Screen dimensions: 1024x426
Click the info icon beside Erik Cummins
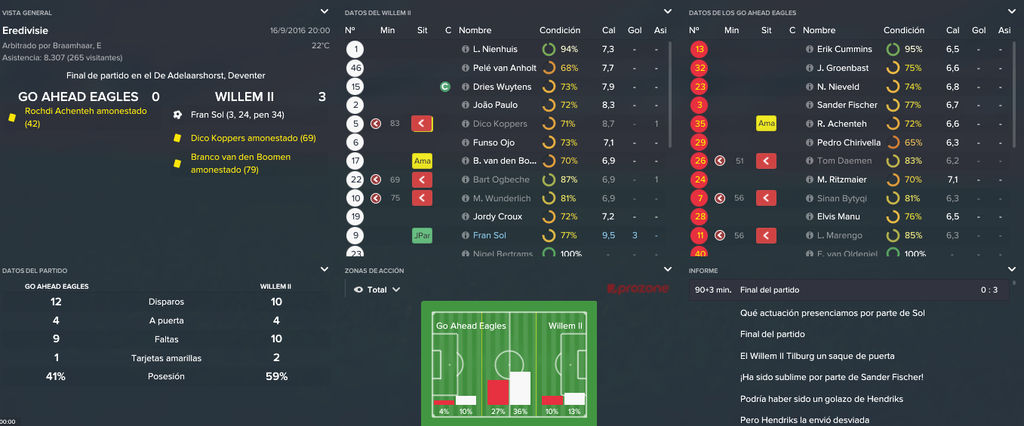point(810,50)
